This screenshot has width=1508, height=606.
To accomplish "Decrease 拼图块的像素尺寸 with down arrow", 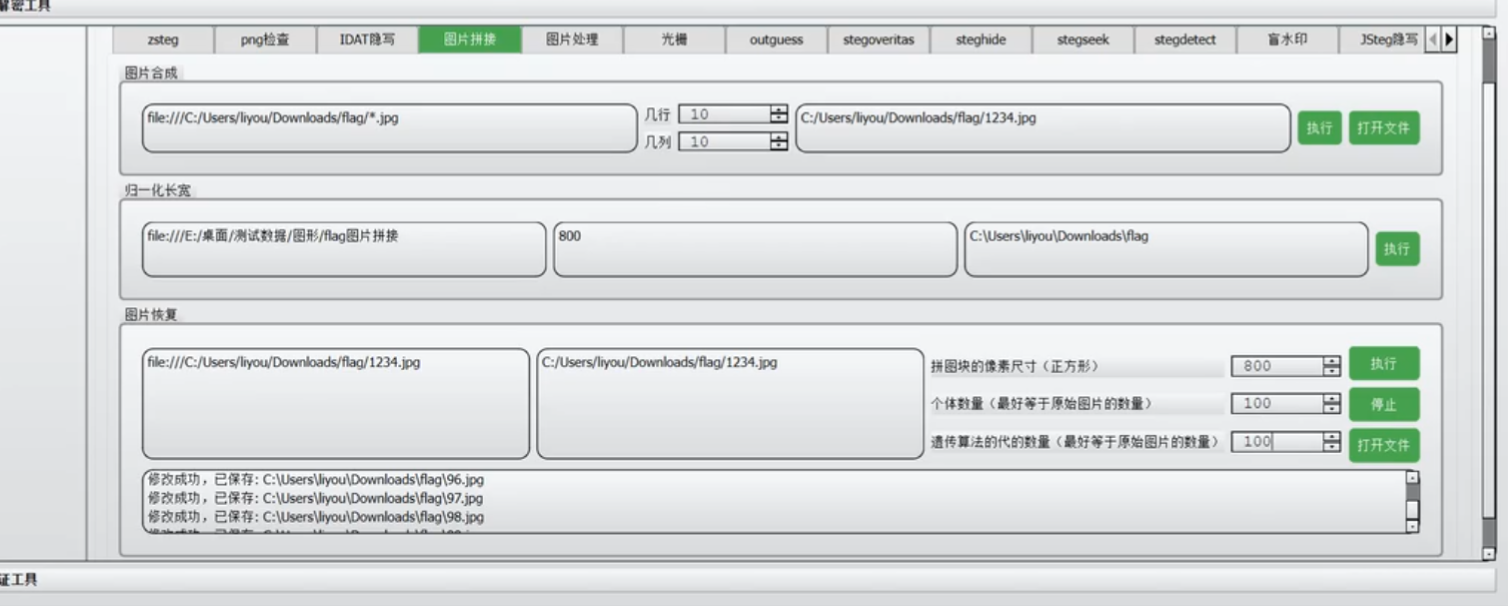I will pos(1331,371).
